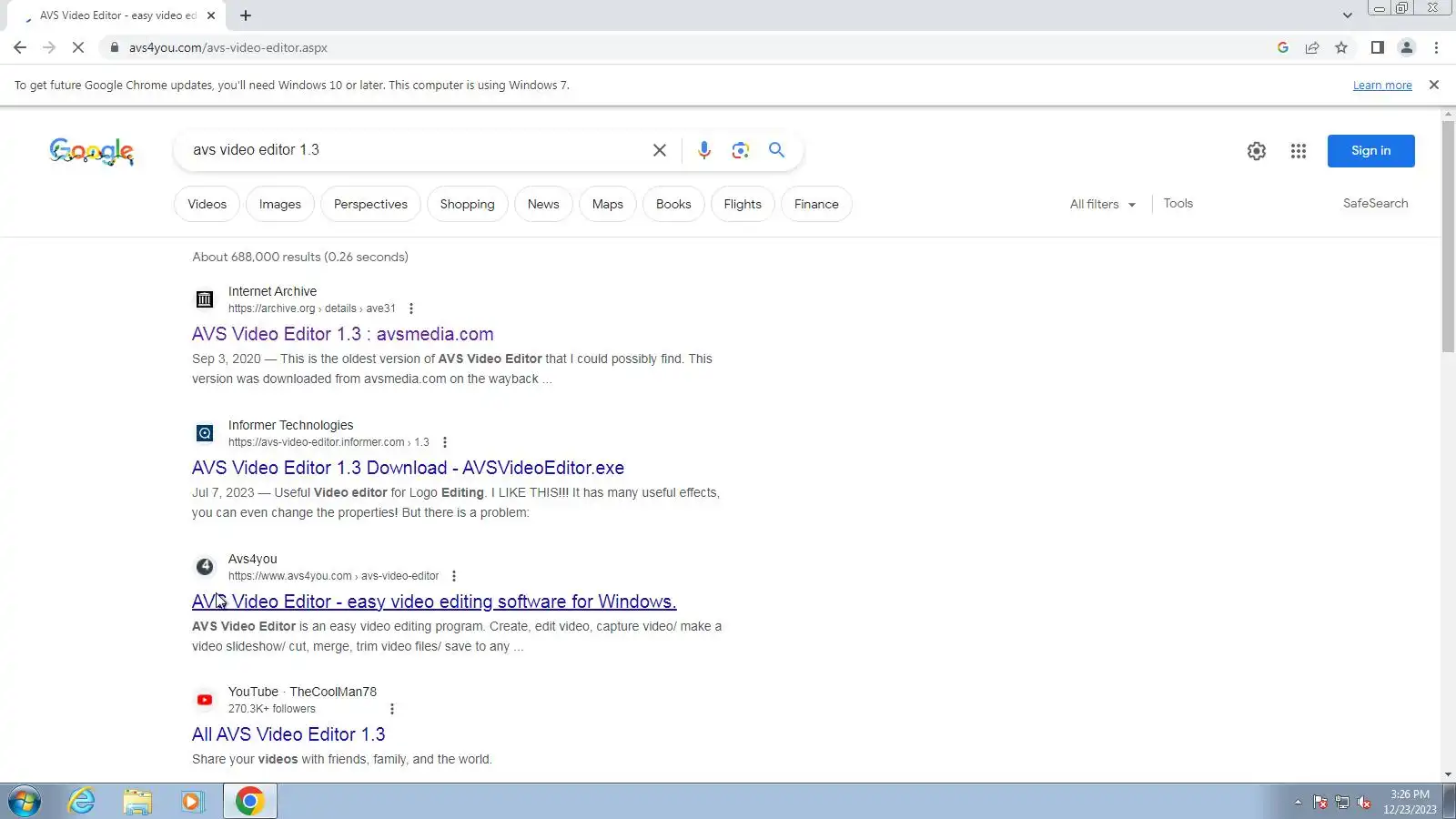Open AVS Video Editor 1.3 avsmedia.com result
Screen dimensions: 1456x819
[343, 334]
